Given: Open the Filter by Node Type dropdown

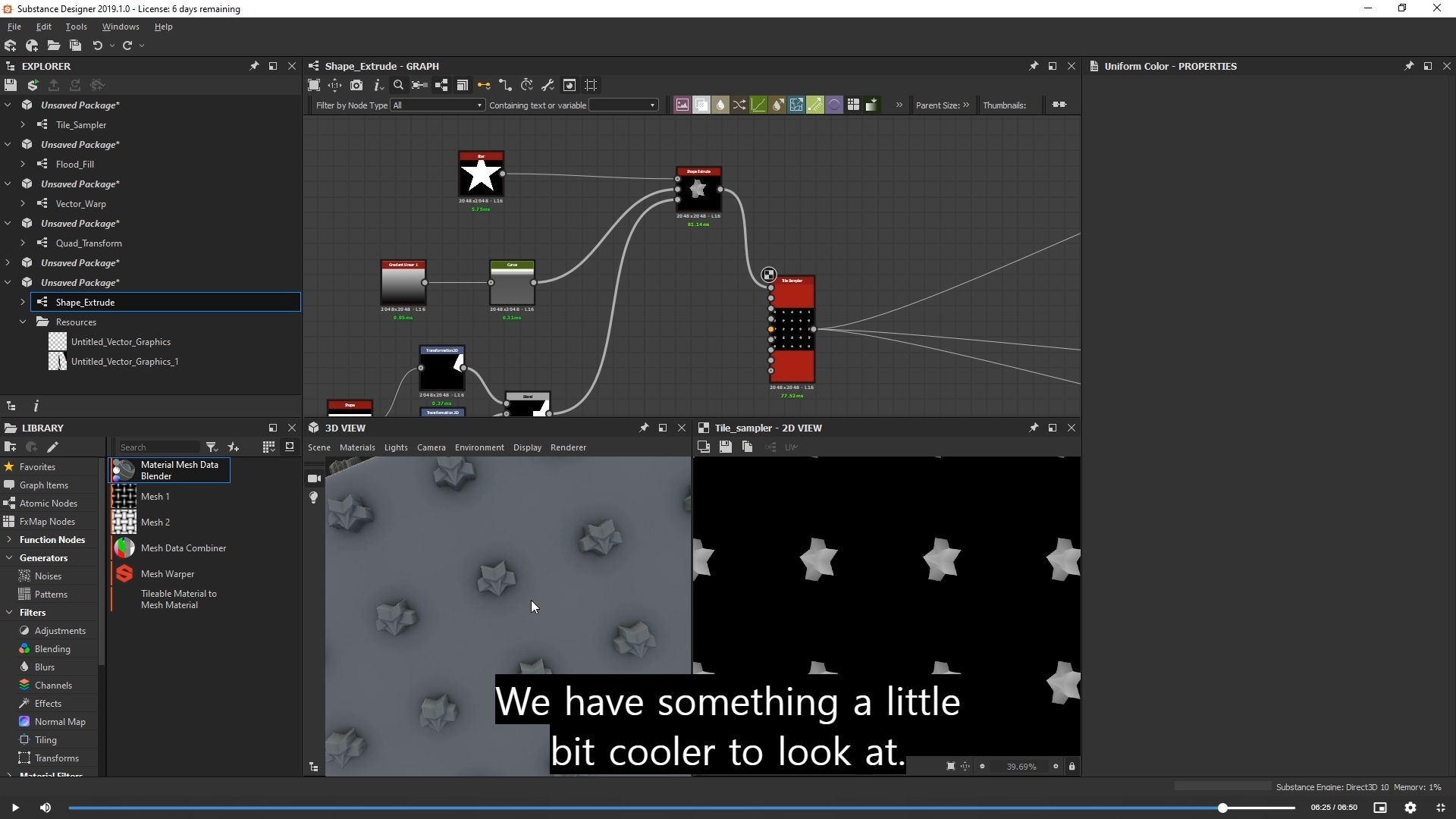Looking at the screenshot, I should [x=438, y=105].
